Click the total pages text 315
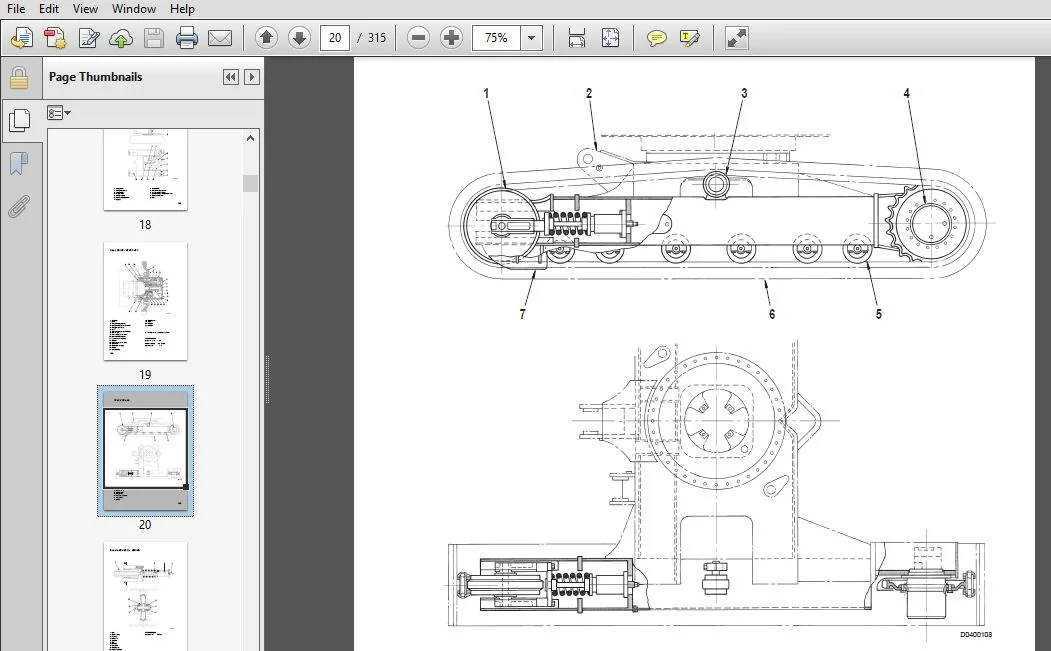The width and height of the screenshot is (1051, 651). 377,38
